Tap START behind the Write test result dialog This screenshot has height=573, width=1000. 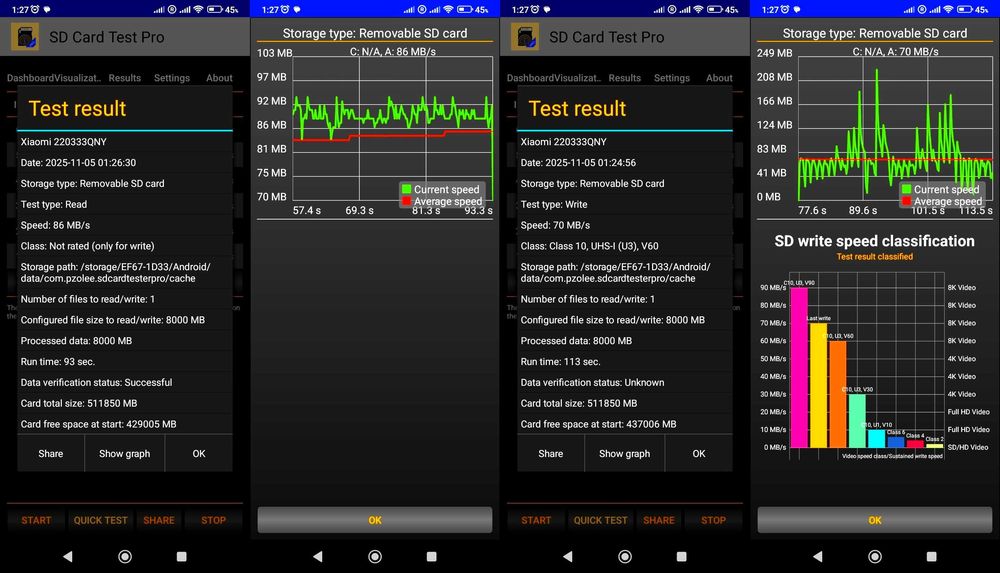[x=536, y=520]
